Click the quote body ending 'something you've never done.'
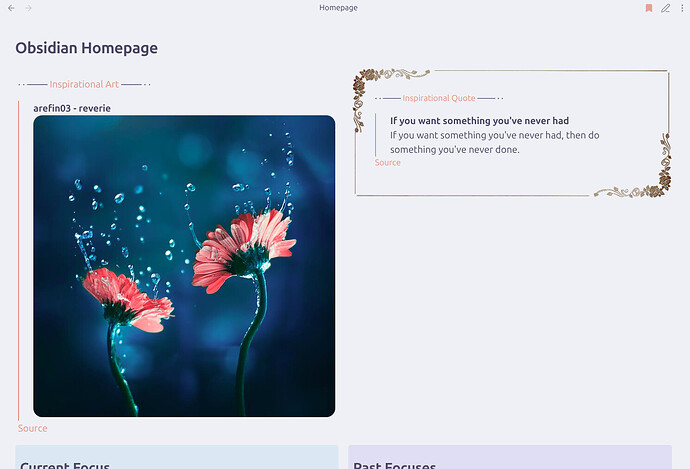Screen dimensions: 690x469 495,142
